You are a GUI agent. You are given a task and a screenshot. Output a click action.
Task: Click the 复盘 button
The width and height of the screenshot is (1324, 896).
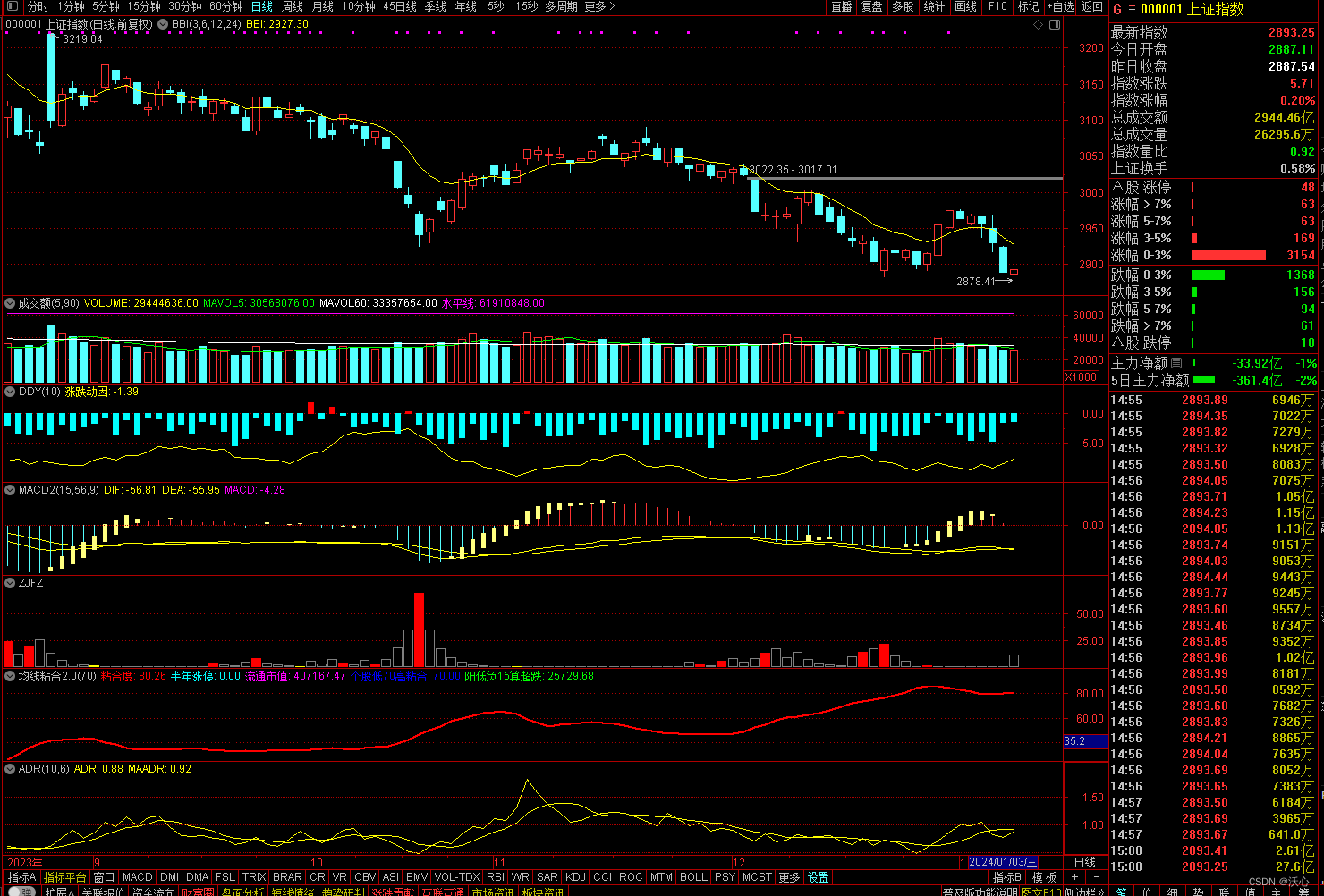coord(872,6)
